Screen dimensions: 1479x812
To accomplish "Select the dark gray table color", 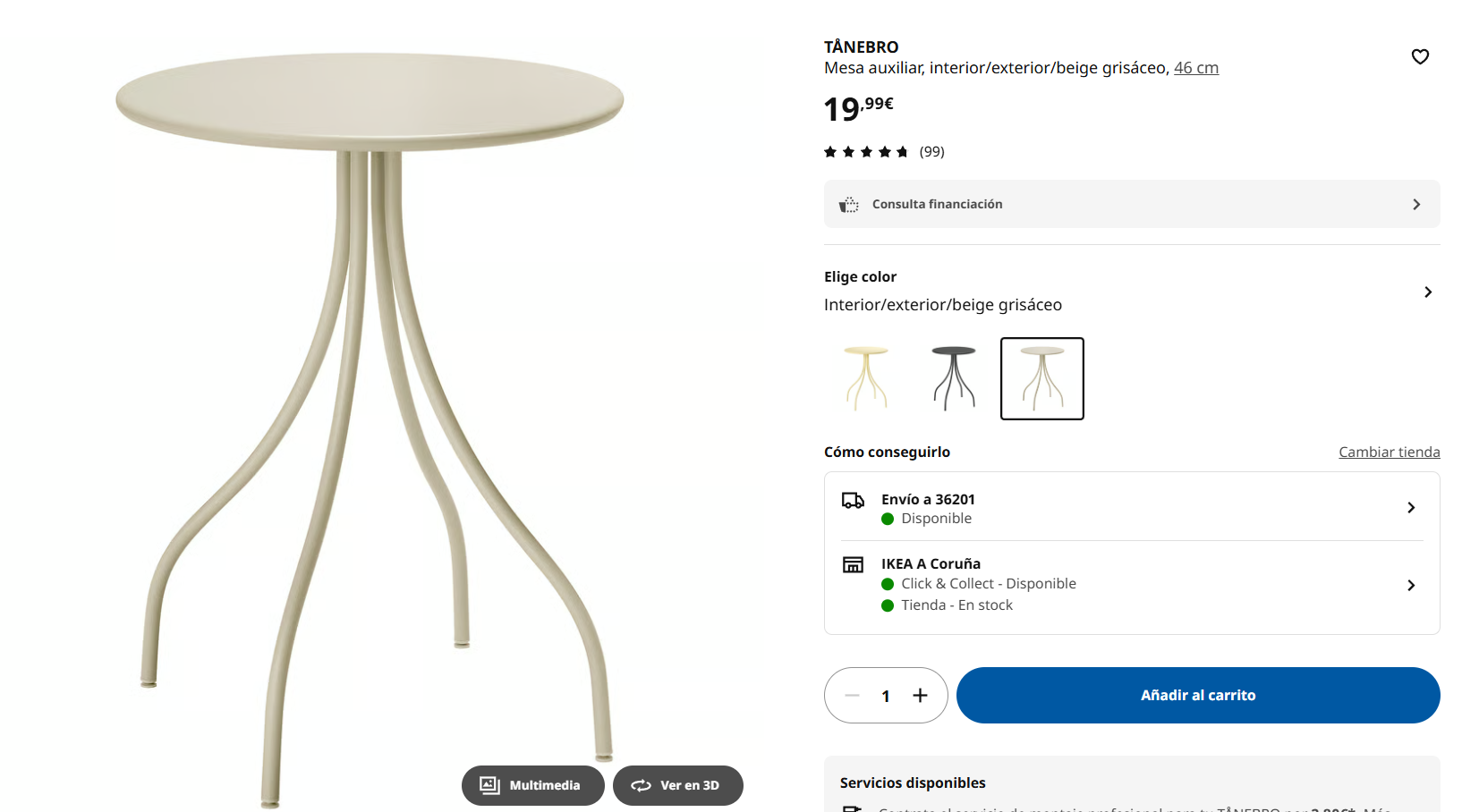I will pyautogui.click(x=954, y=378).
